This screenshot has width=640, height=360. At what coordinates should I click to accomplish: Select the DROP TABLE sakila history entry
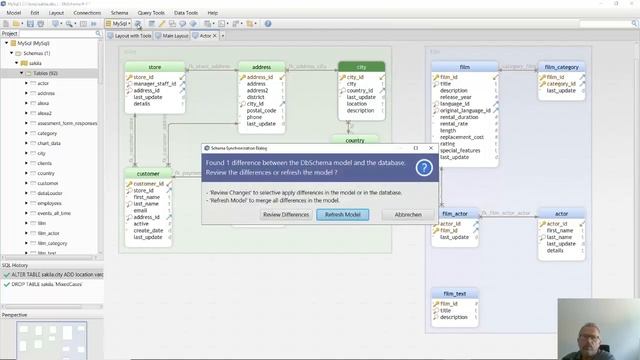coord(52,284)
